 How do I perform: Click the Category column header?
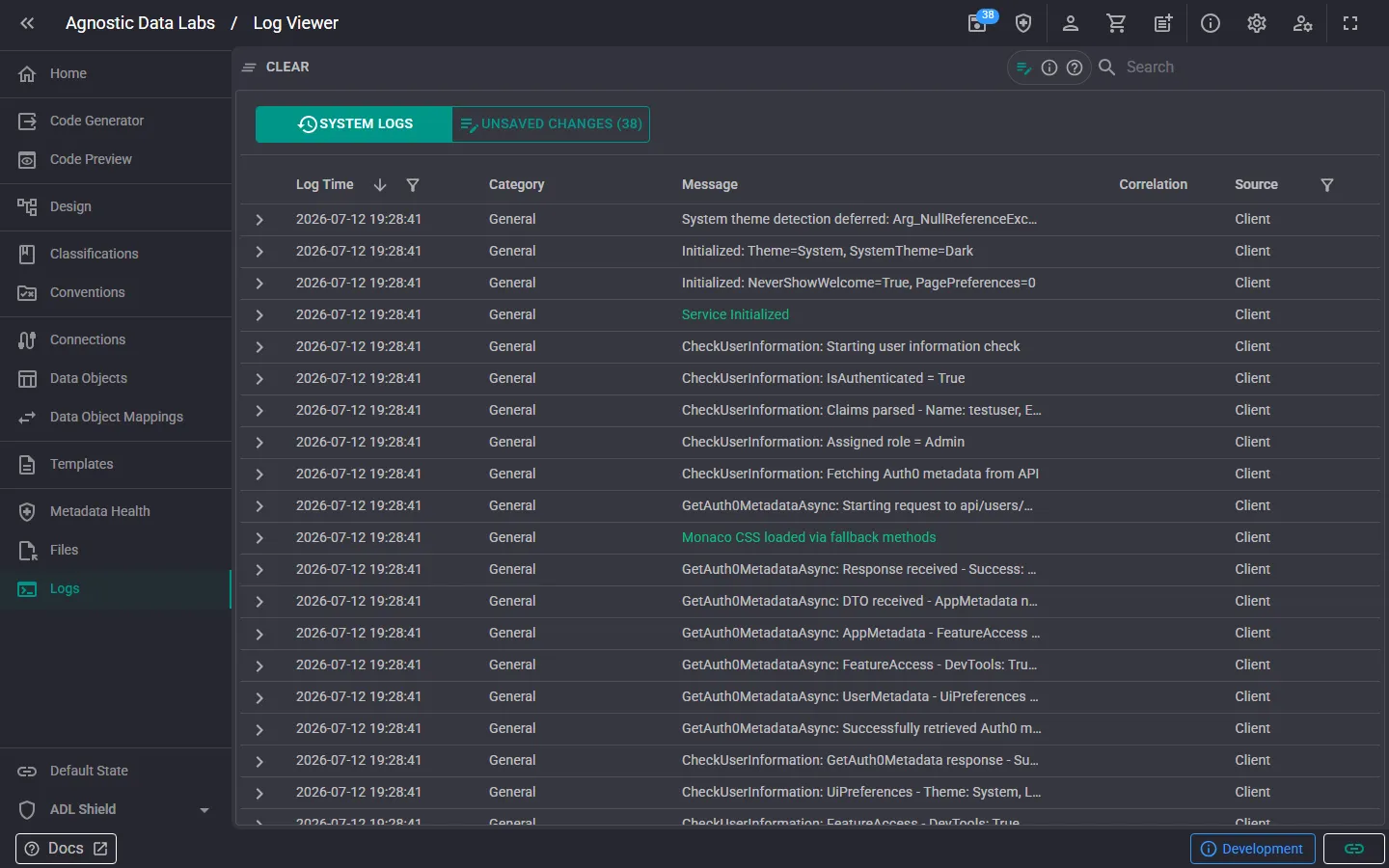[516, 184]
